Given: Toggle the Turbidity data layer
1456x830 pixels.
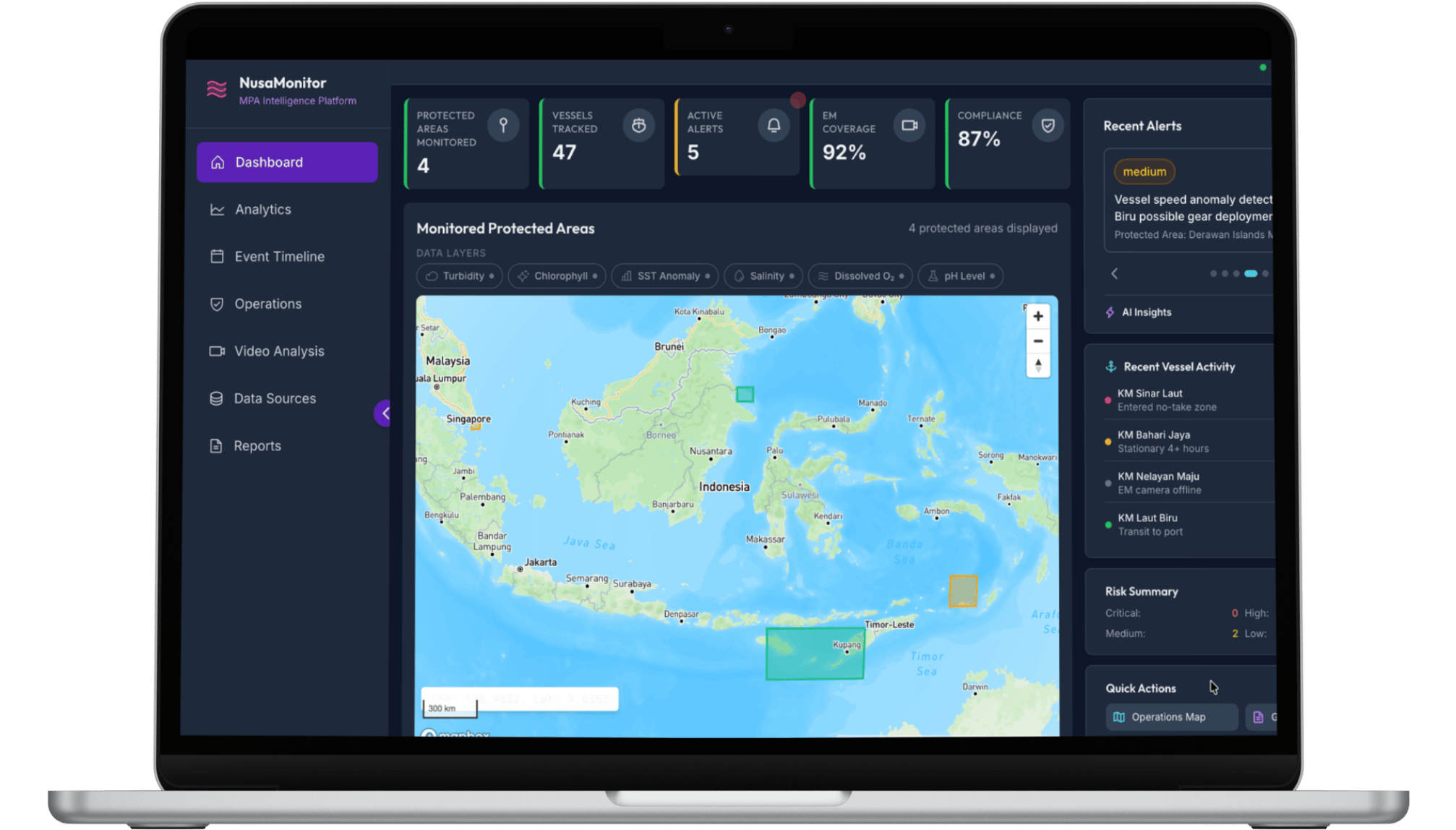Looking at the screenshot, I should tap(459, 275).
